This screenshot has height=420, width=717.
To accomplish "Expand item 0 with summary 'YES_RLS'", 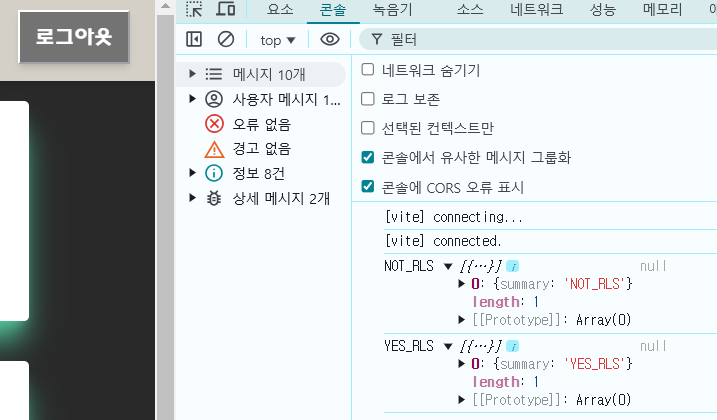I will point(461,364).
